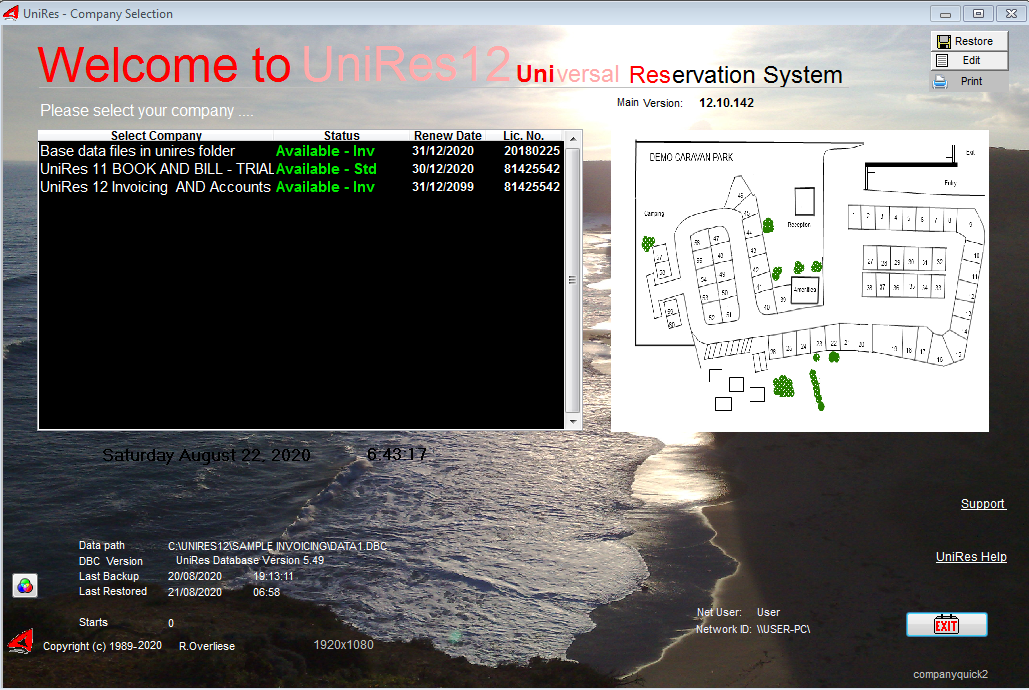Click the Last Restored date 21/08/2020

[195, 592]
